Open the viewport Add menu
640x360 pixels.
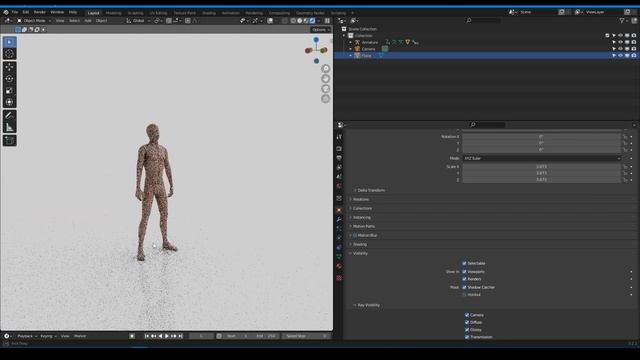(x=88, y=21)
